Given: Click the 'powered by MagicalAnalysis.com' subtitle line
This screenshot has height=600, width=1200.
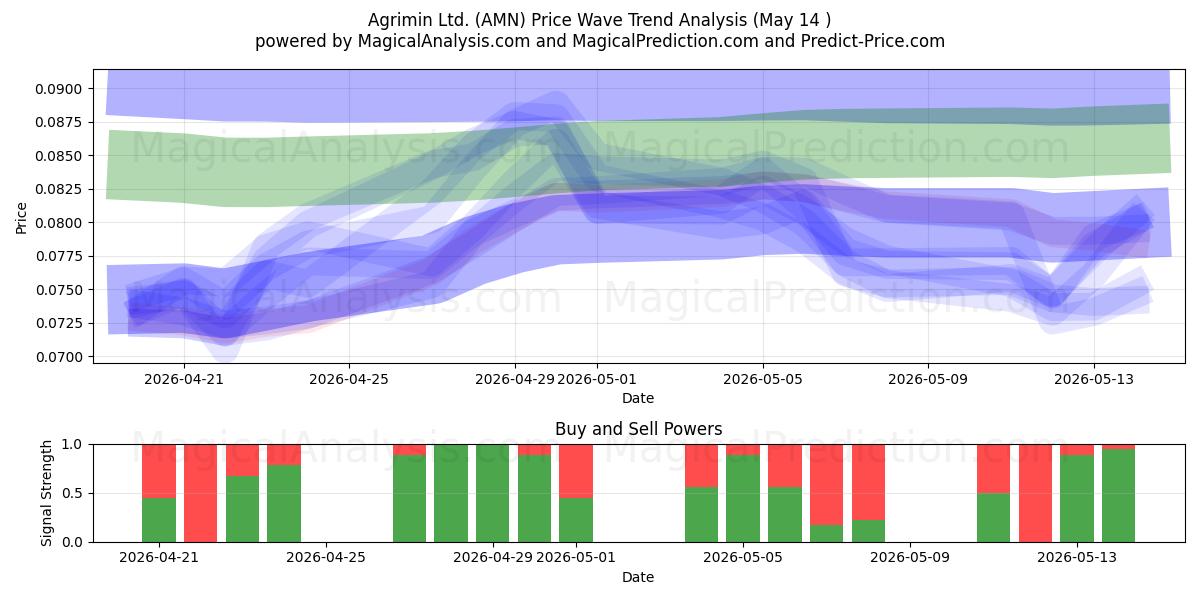Looking at the screenshot, I should (600, 41).
